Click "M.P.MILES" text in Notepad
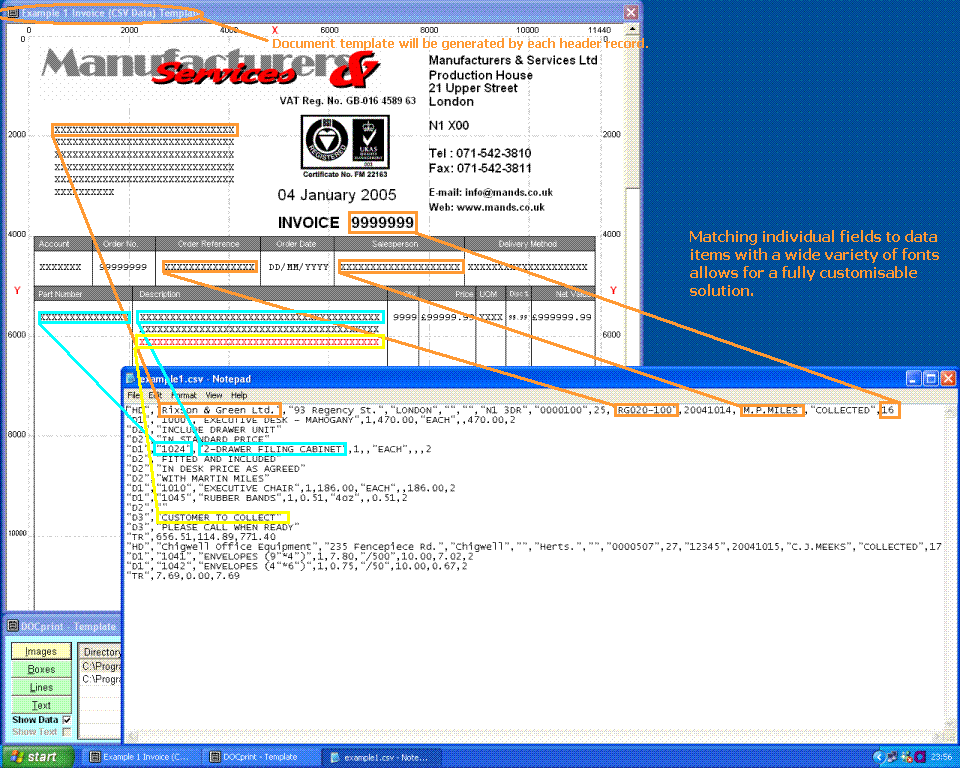The height and width of the screenshot is (768, 960). (x=771, y=410)
